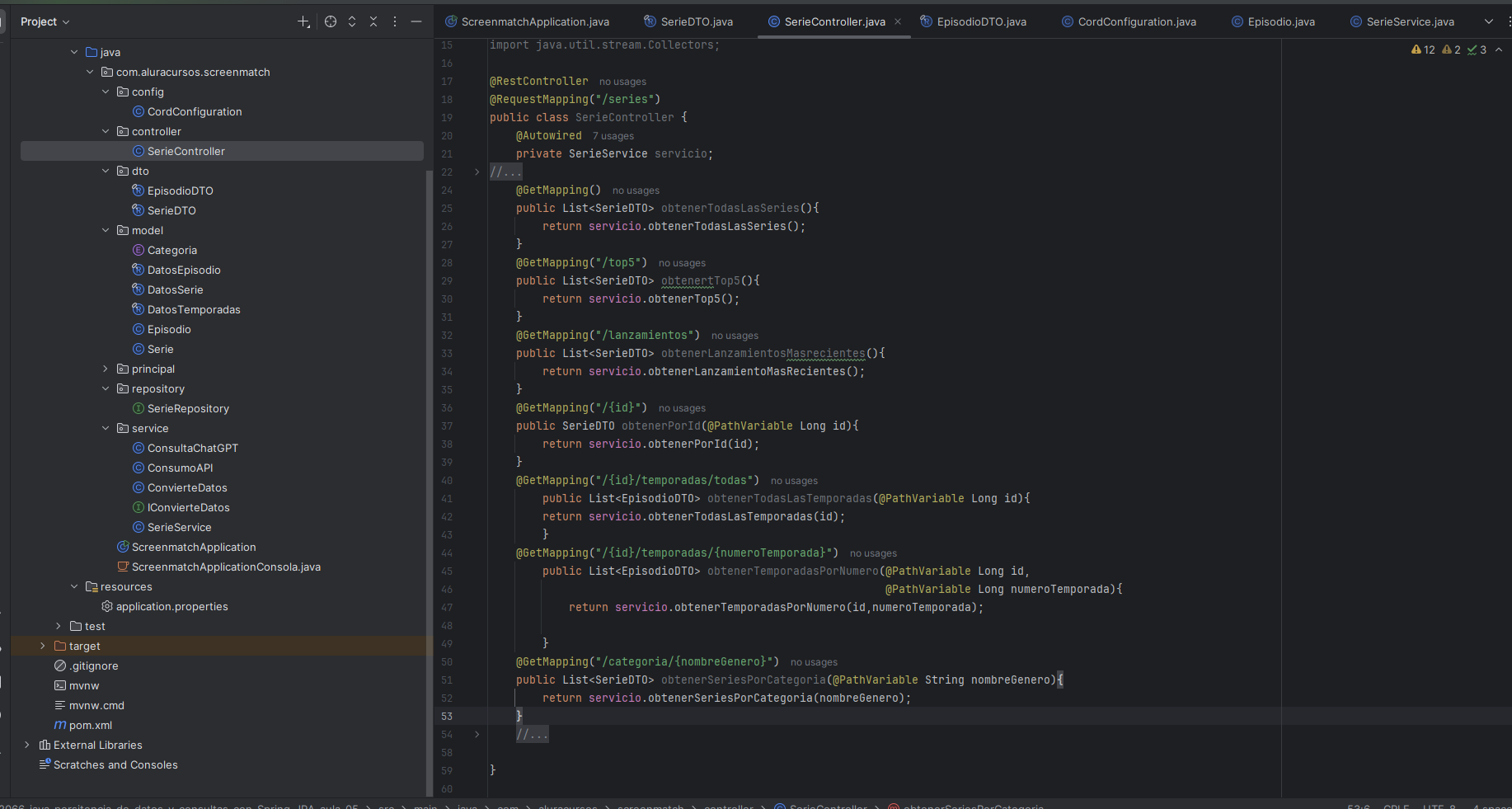Select ScreenmatchApplicationConsola.java file

(226, 567)
